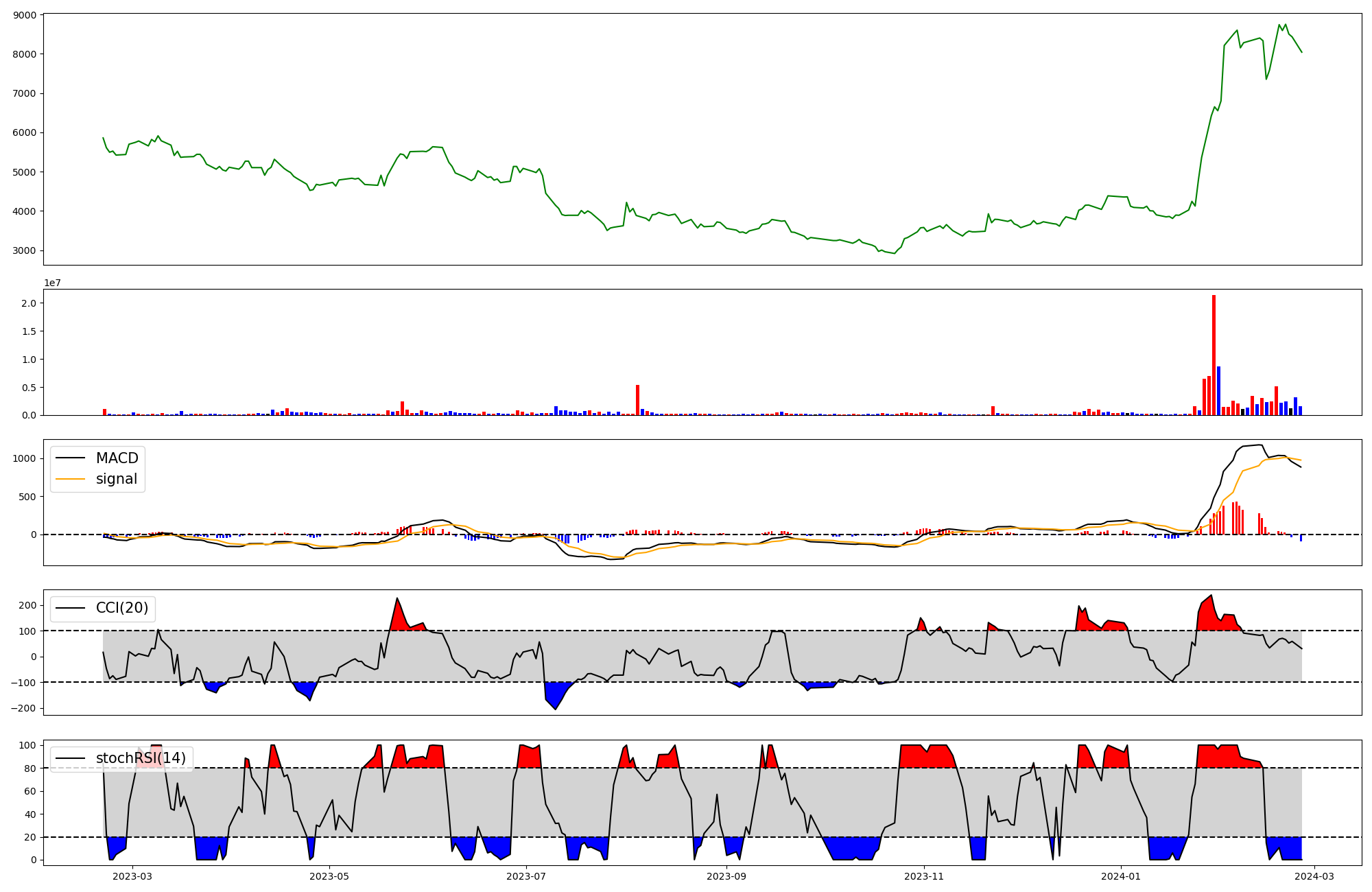
Task: Click the 7000 price axis label
Action: [x=25, y=93]
